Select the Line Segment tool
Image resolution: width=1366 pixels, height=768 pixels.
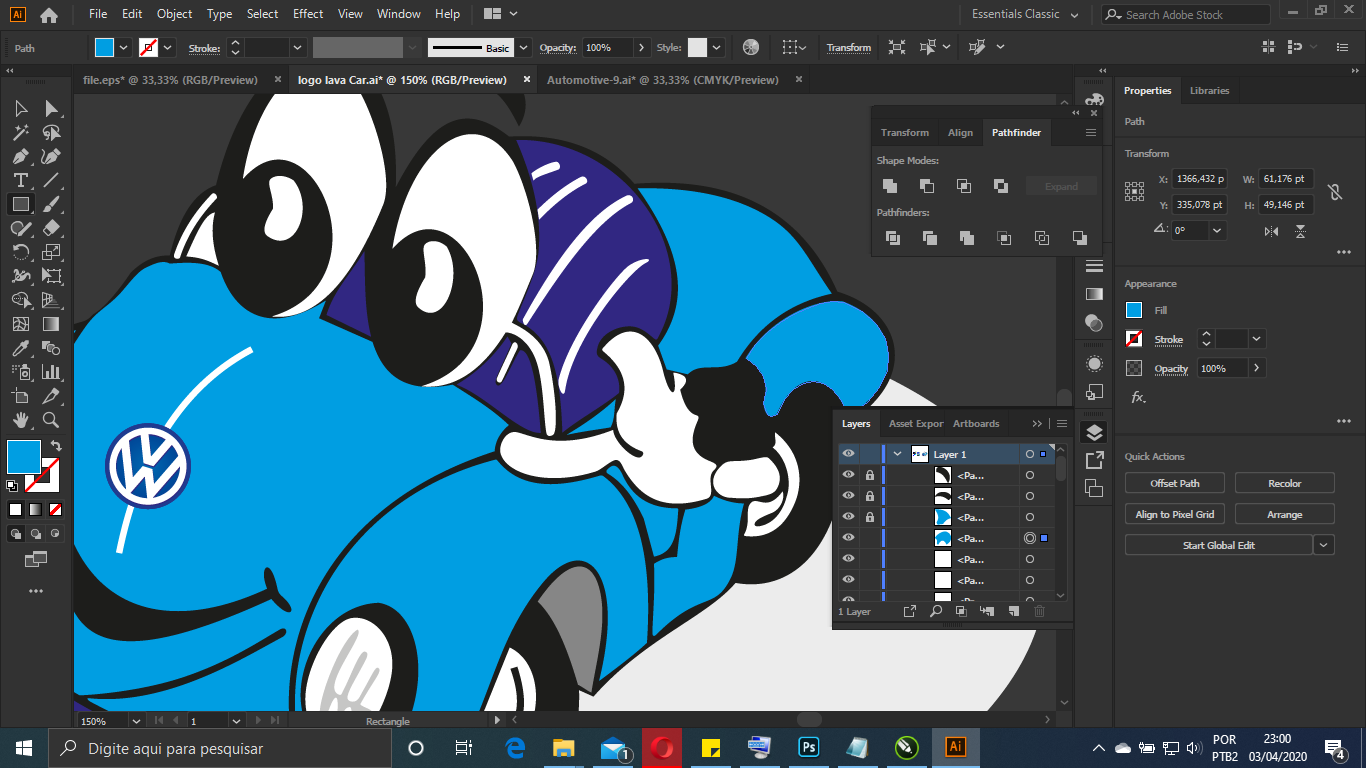52,180
